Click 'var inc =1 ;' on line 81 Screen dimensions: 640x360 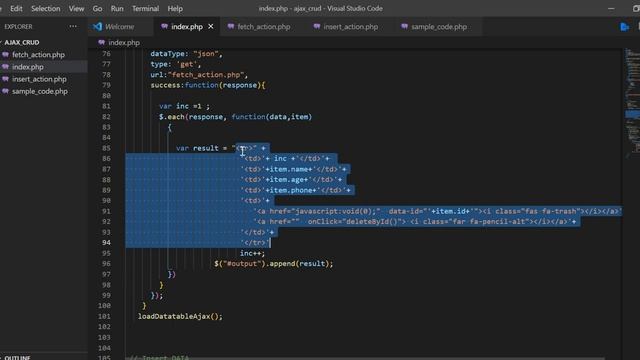pos(184,106)
